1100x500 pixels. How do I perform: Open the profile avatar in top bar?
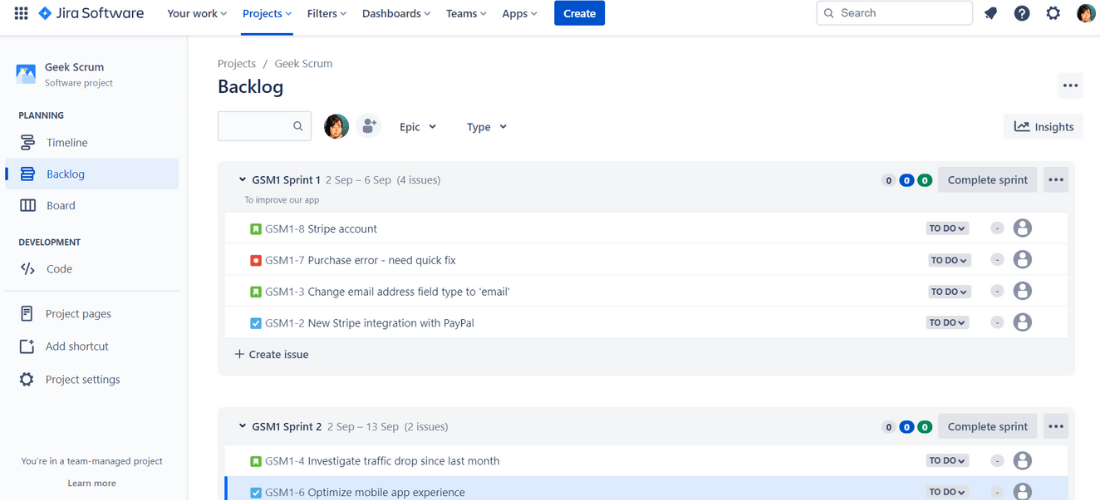point(1085,13)
